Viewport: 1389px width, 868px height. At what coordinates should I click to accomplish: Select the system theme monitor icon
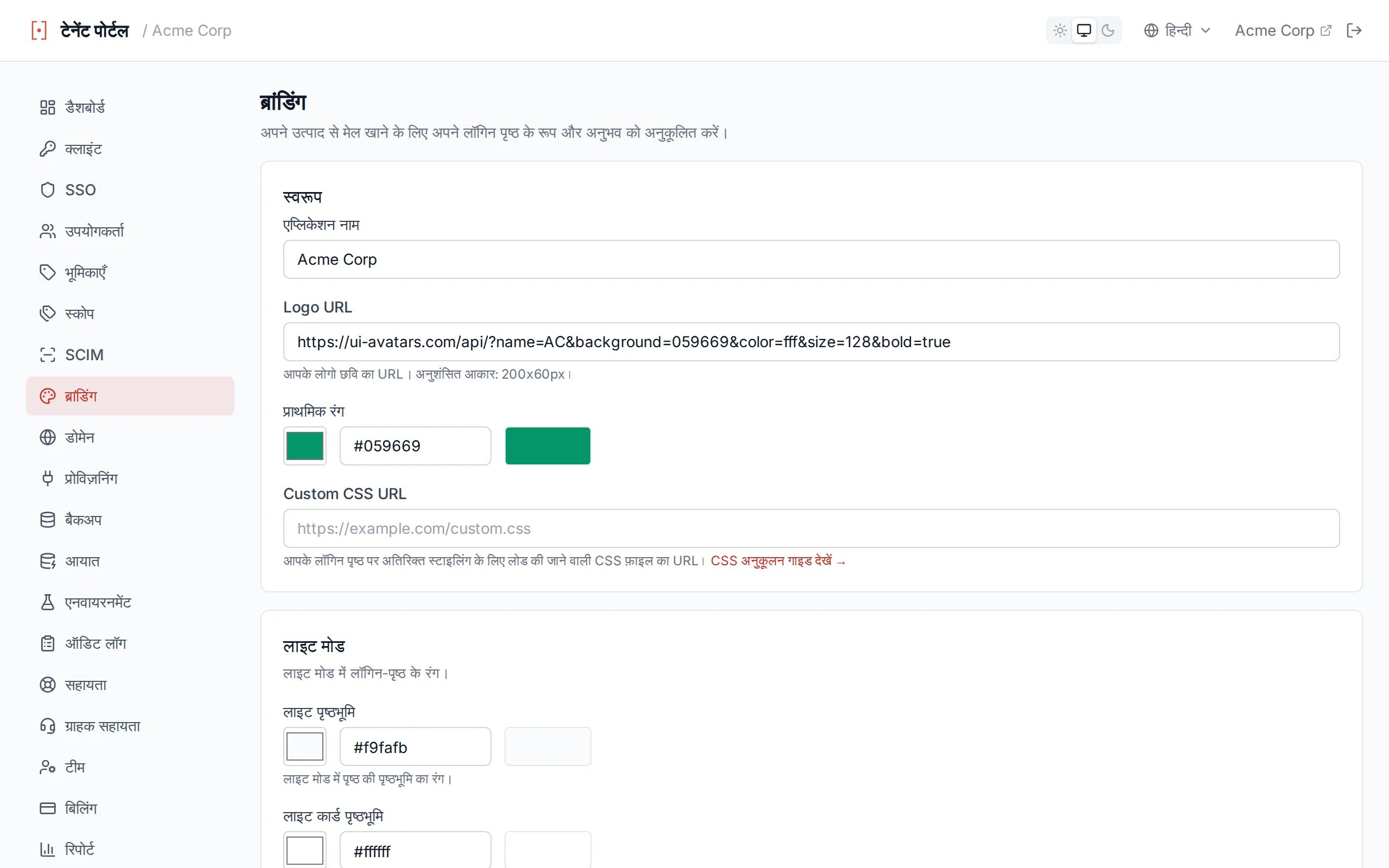tap(1084, 30)
